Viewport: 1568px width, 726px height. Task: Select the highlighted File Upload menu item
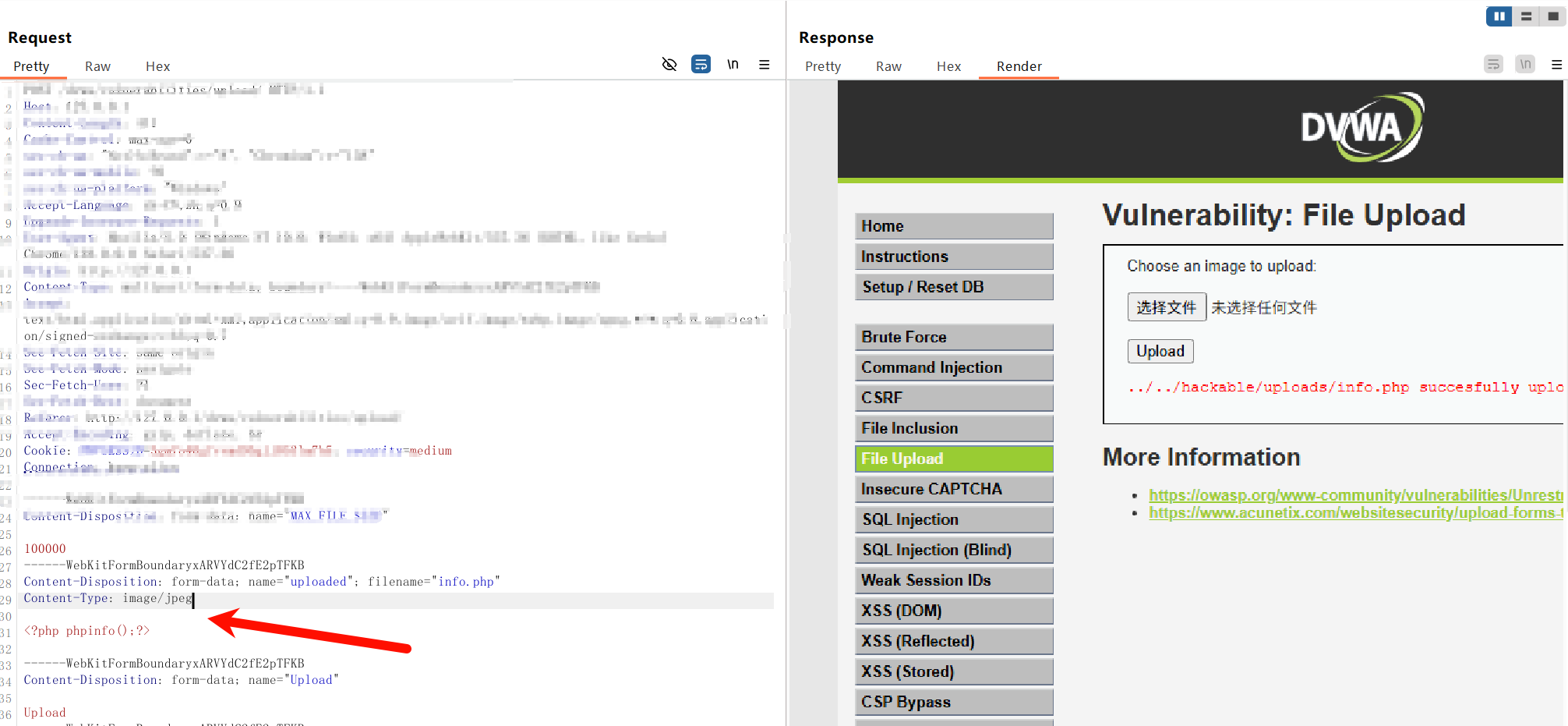click(x=954, y=459)
